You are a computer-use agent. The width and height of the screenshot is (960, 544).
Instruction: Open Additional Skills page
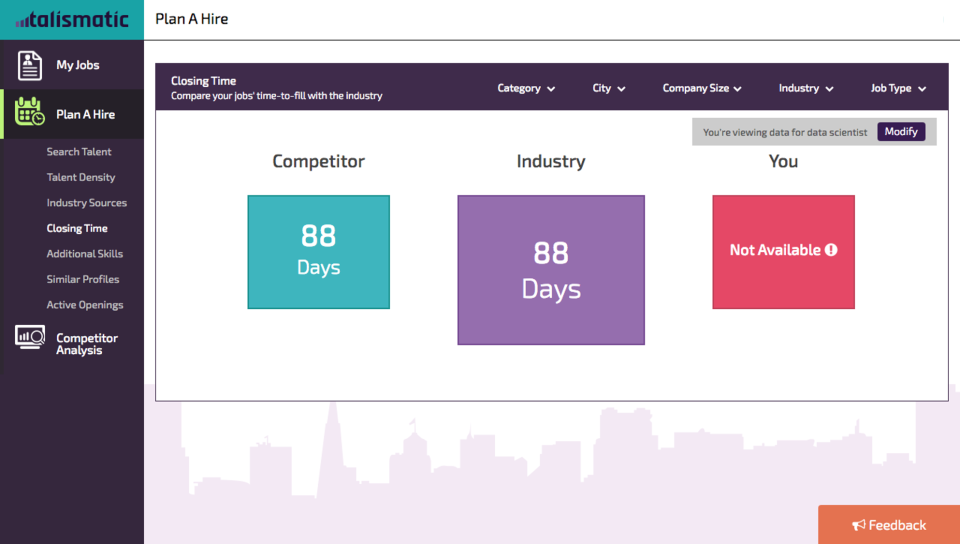click(x=84, y=254)
